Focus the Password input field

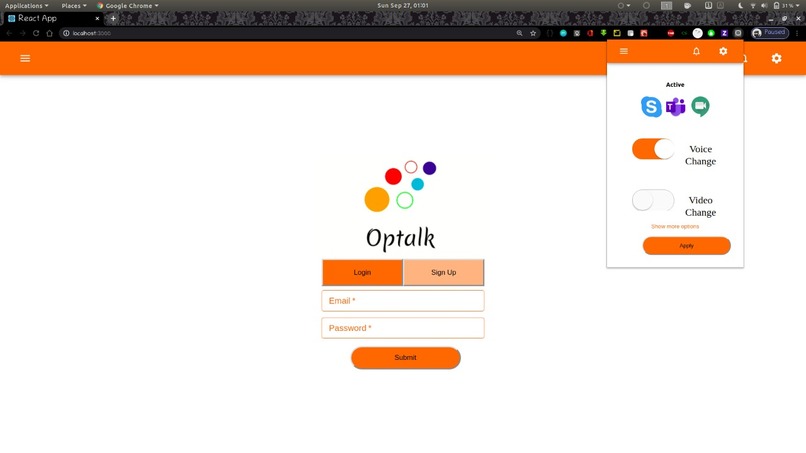point(402,328)
